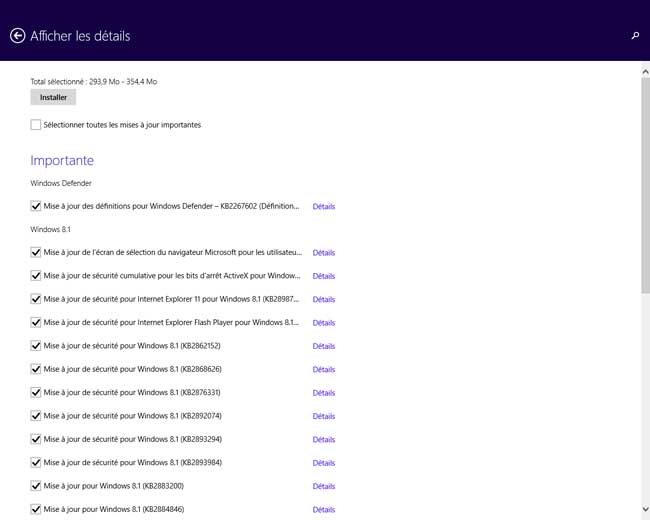This screenshot has height=520, width=650.
Task: Uncheck the Microsoft browser selection screen update
Action: tap(36, 252)
